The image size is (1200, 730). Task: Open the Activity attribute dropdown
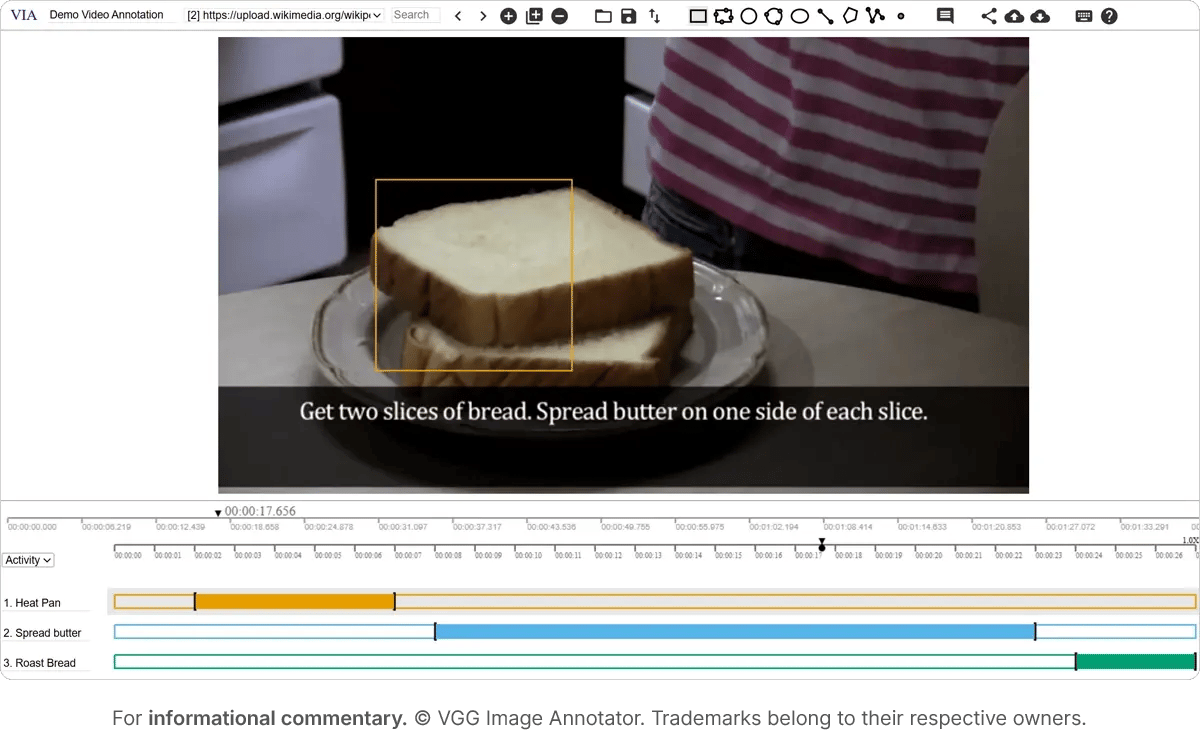pyautogui.click(x=28, y=560)
